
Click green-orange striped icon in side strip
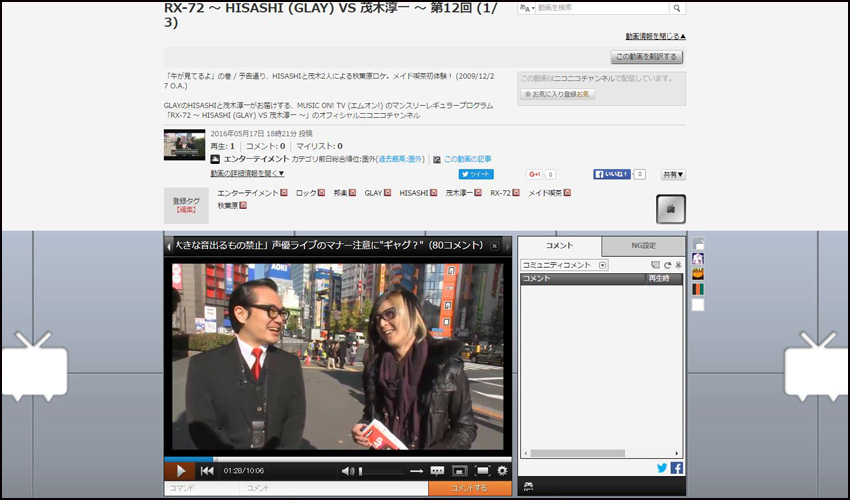698,289
